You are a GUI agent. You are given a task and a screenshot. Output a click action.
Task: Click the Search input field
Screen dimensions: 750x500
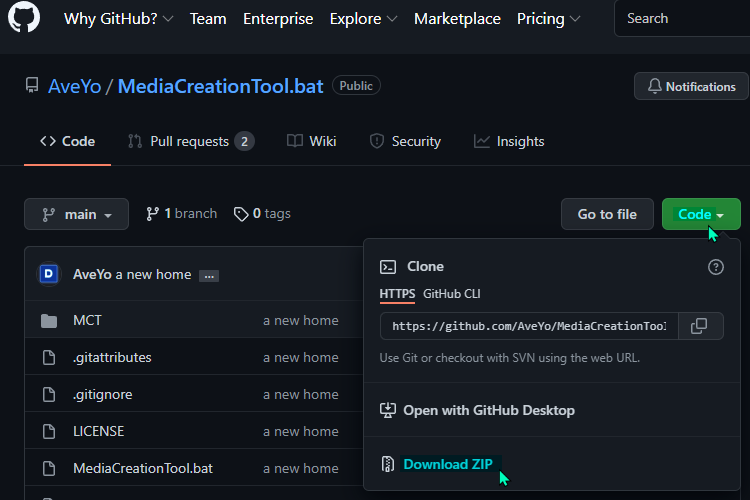click(x=684, y=19)
